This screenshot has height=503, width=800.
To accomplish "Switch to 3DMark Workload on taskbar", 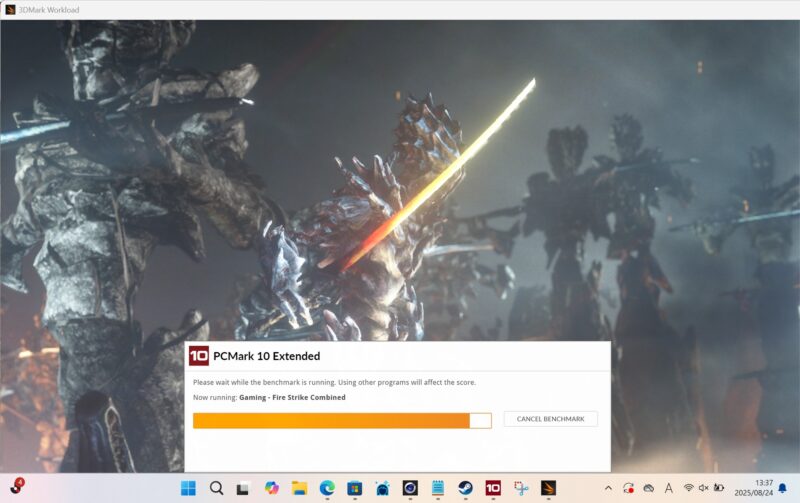I will (548, 488).
